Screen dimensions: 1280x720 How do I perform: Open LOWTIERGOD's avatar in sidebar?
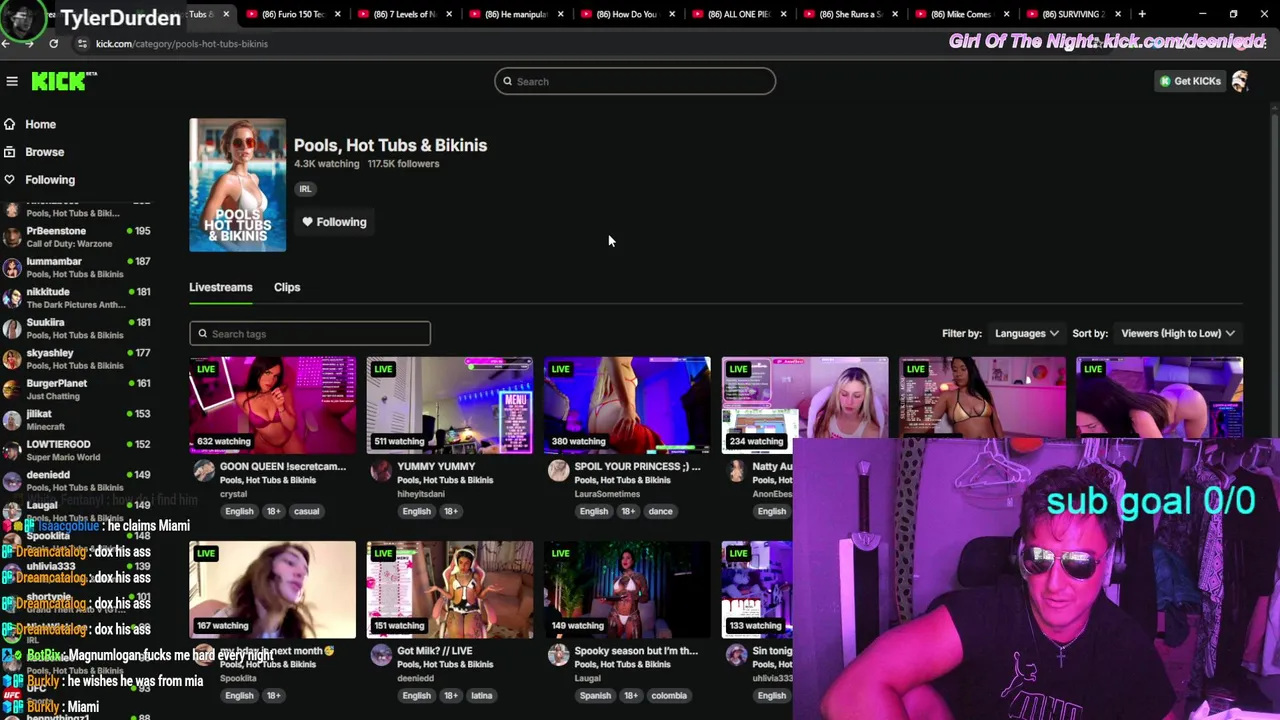pos(12,450)
